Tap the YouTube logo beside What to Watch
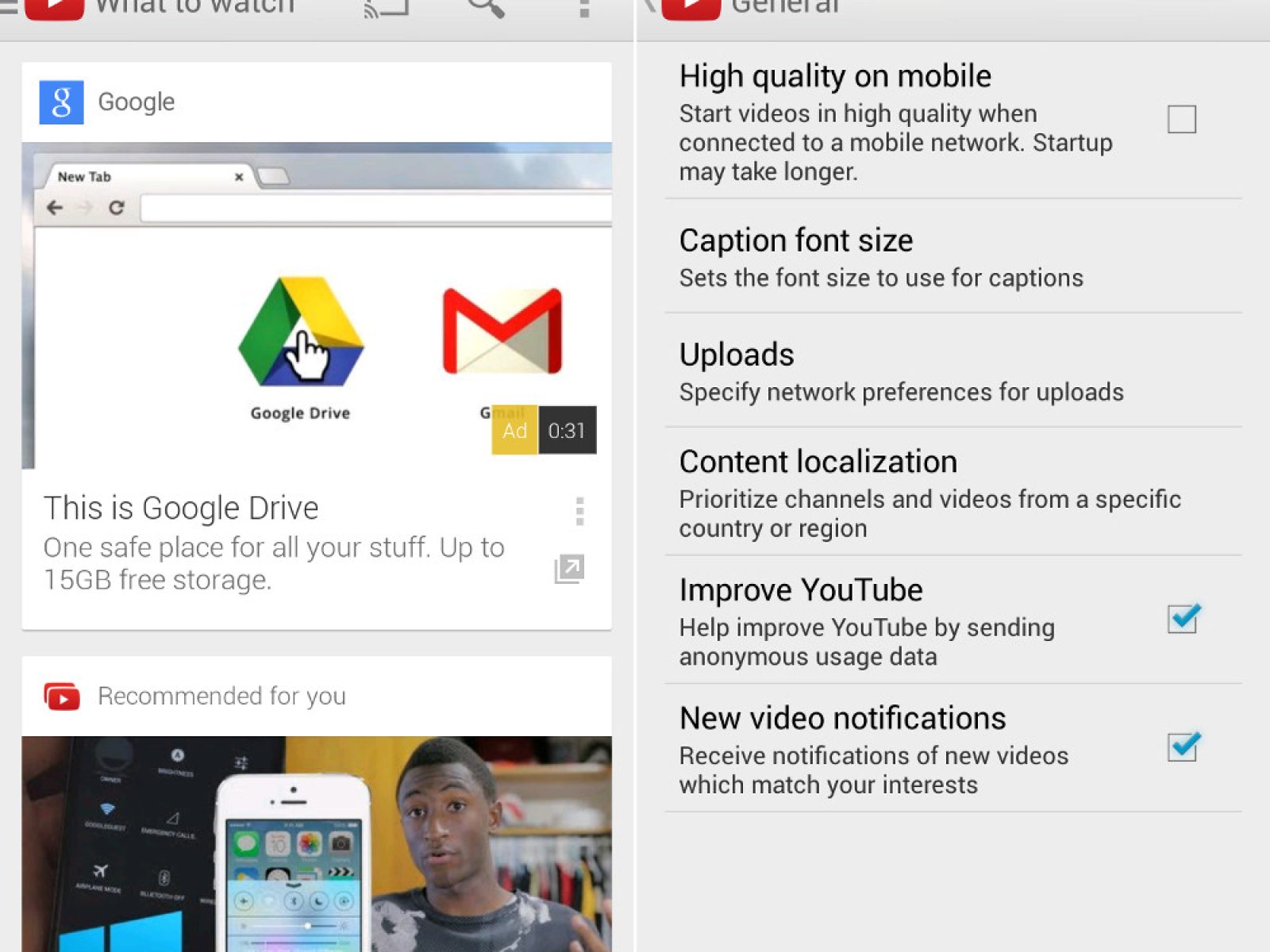This screenshot has height=952, width=1270. 54,10
